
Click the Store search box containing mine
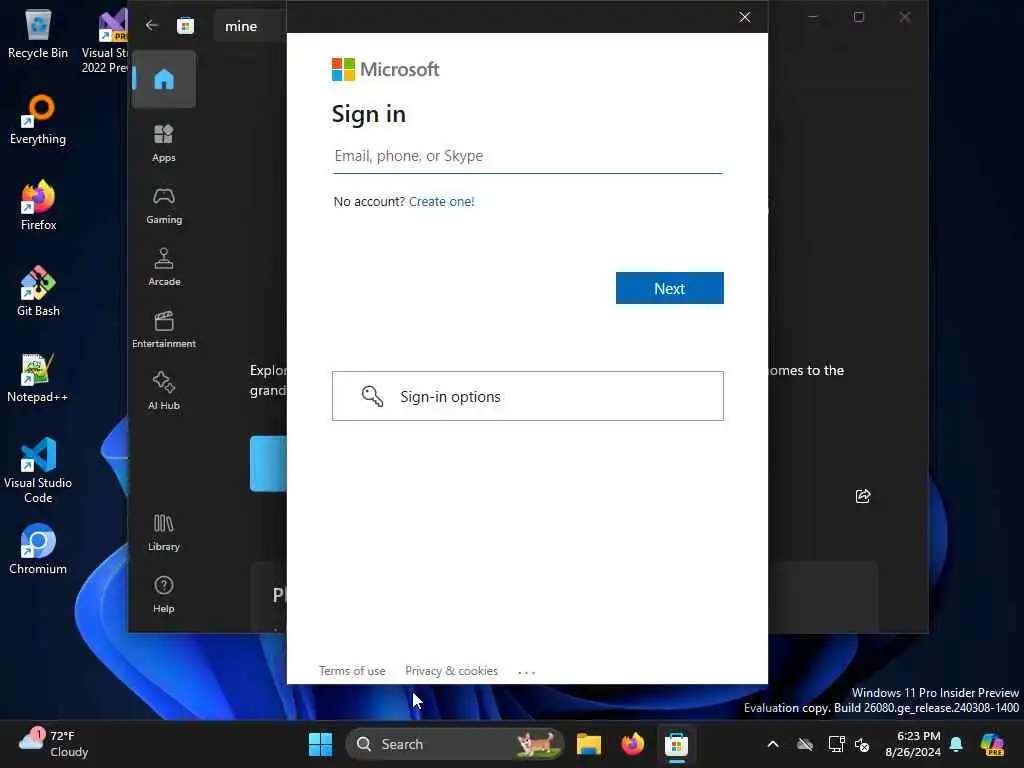pyautogui.click(x=251, y=26)
